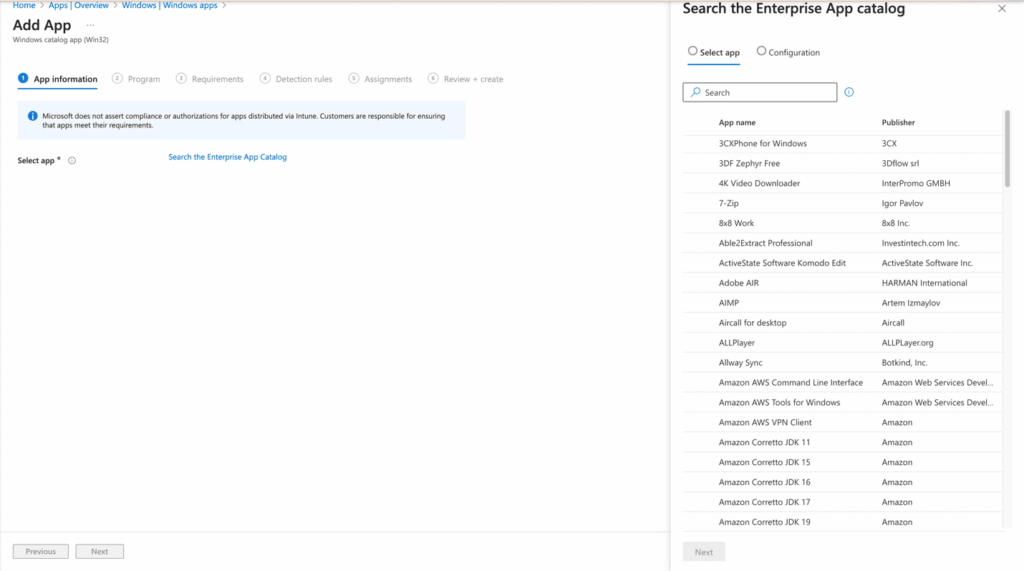Open Windows | Windows apps breadcrumb
Image resolution: width=1024 pixels, height=571 pixels.
tap(168, 5)
